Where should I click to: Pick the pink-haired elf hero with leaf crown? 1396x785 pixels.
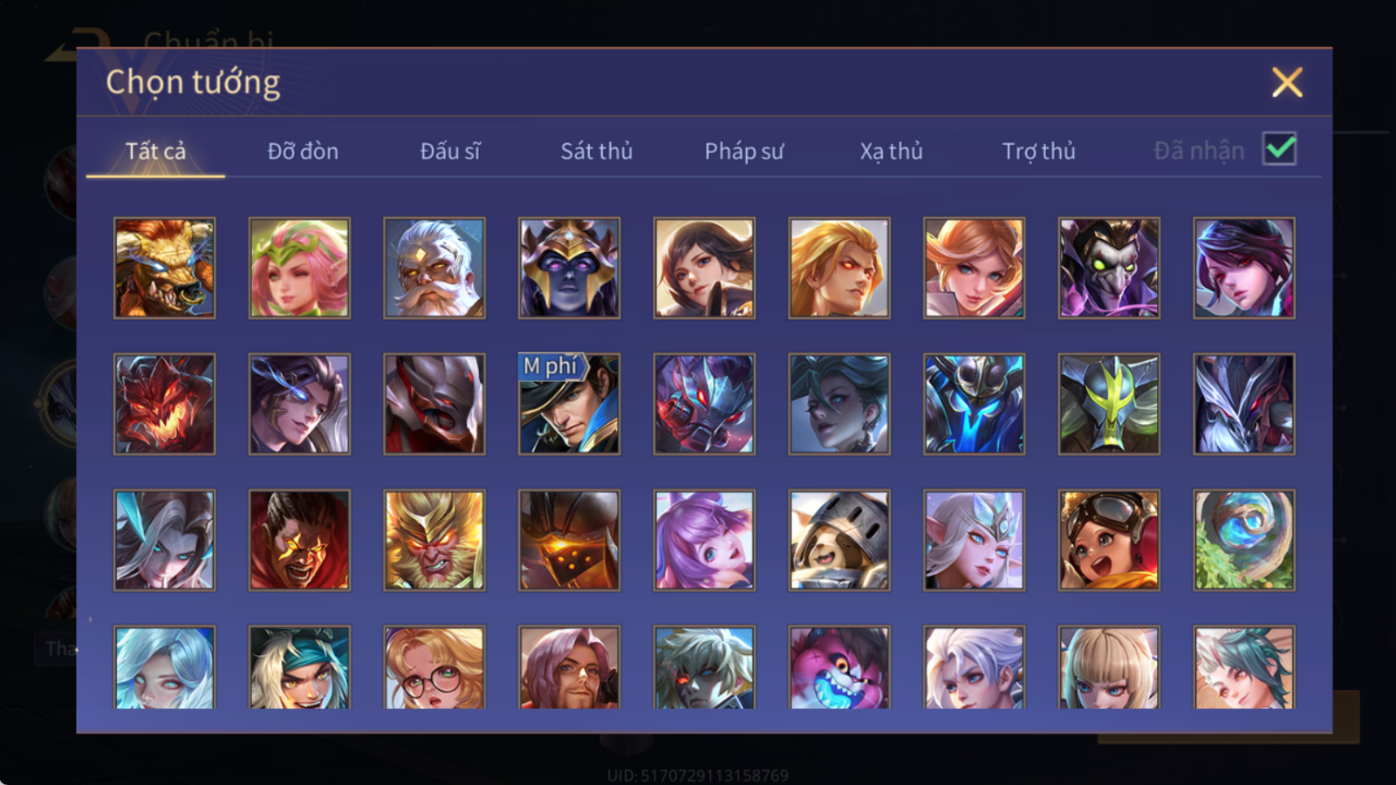pos(299,268)
